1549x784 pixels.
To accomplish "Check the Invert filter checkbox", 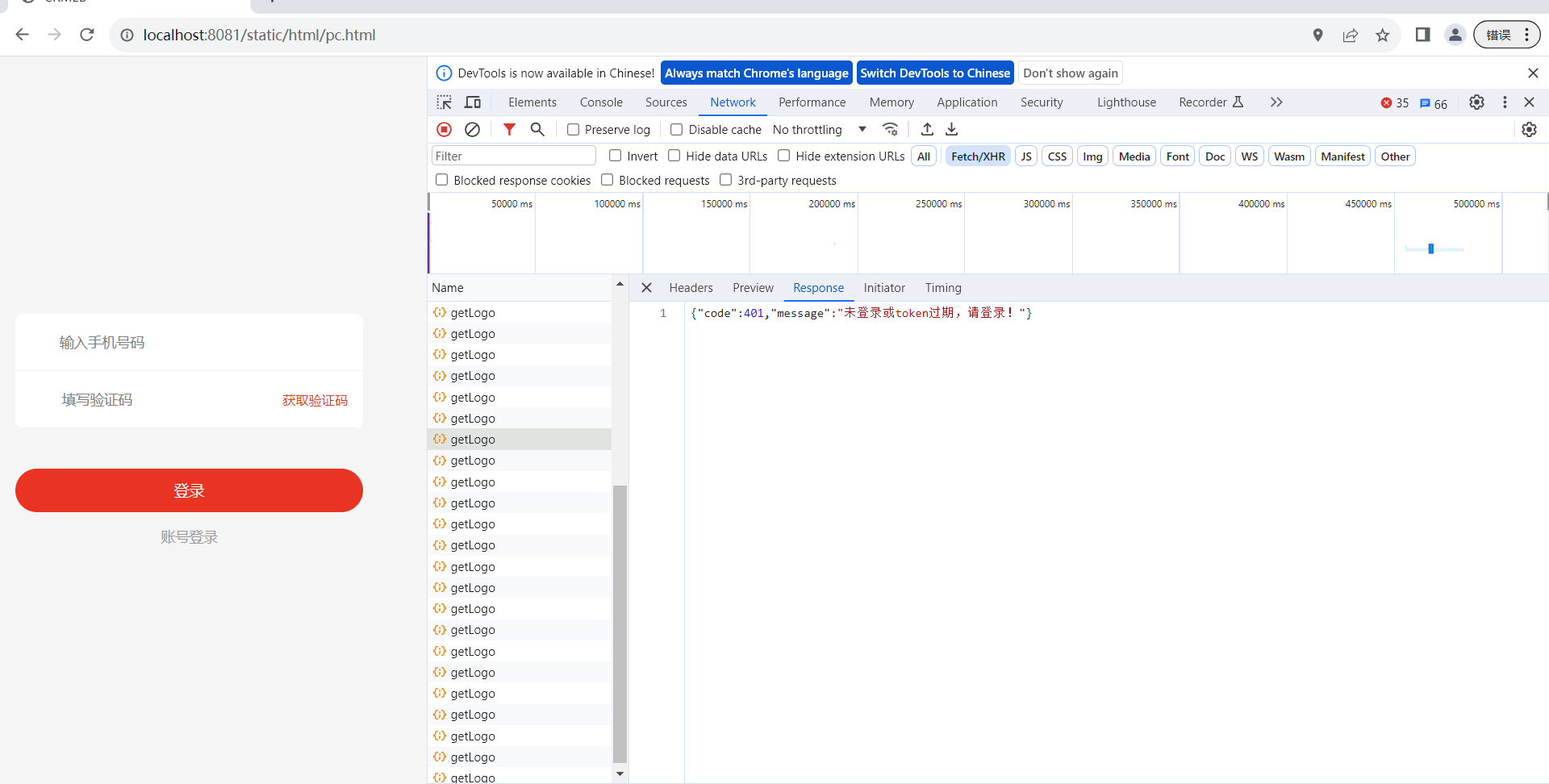I will [616, 156].
